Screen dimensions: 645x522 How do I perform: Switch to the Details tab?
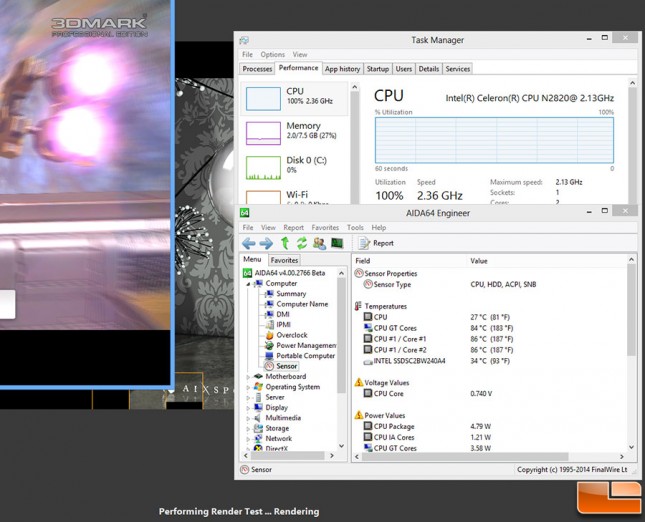pos(429,69)
